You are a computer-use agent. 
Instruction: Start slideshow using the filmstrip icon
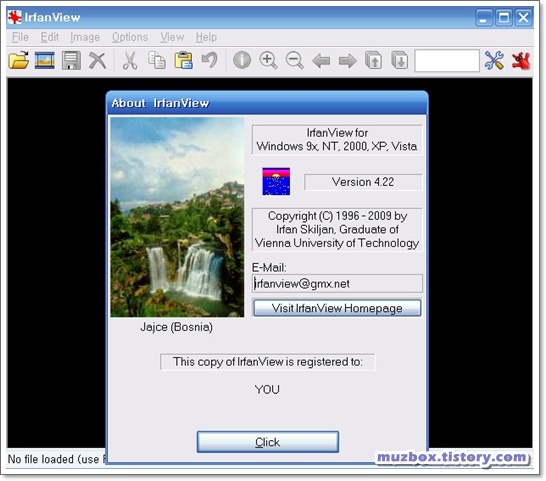click(x=45, y=60)
